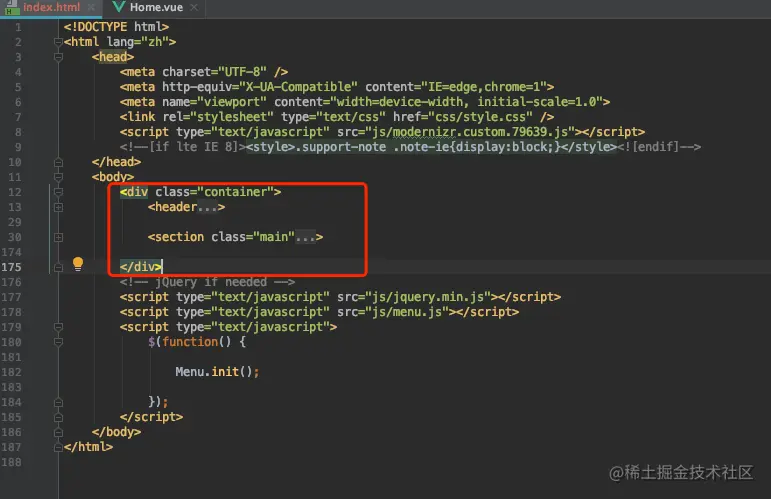This screenshot has width=771, height=499.
Task: Close the Home.vue tab
Action: 194,7
